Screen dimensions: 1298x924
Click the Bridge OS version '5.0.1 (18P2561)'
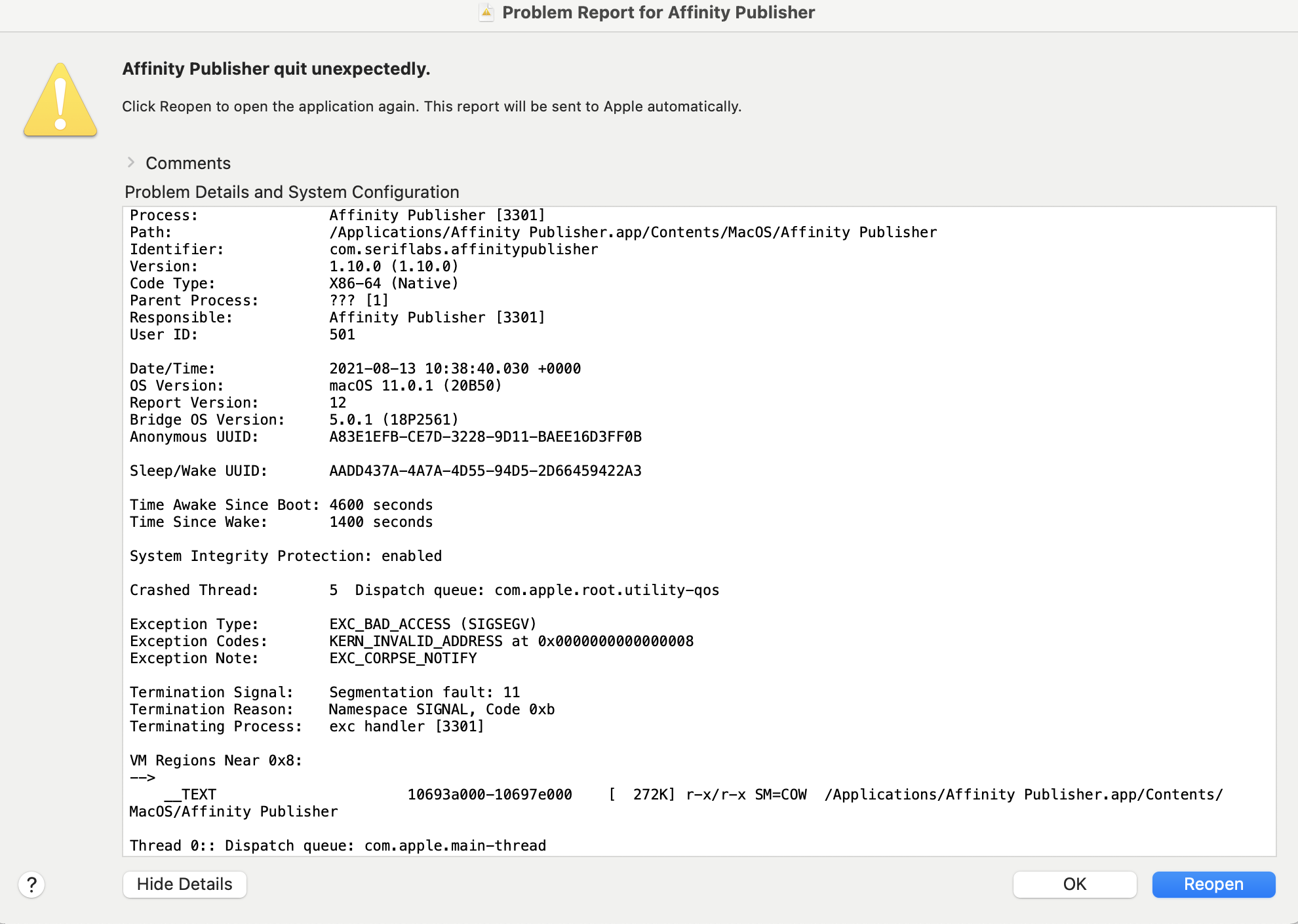(x=394, y=419)
